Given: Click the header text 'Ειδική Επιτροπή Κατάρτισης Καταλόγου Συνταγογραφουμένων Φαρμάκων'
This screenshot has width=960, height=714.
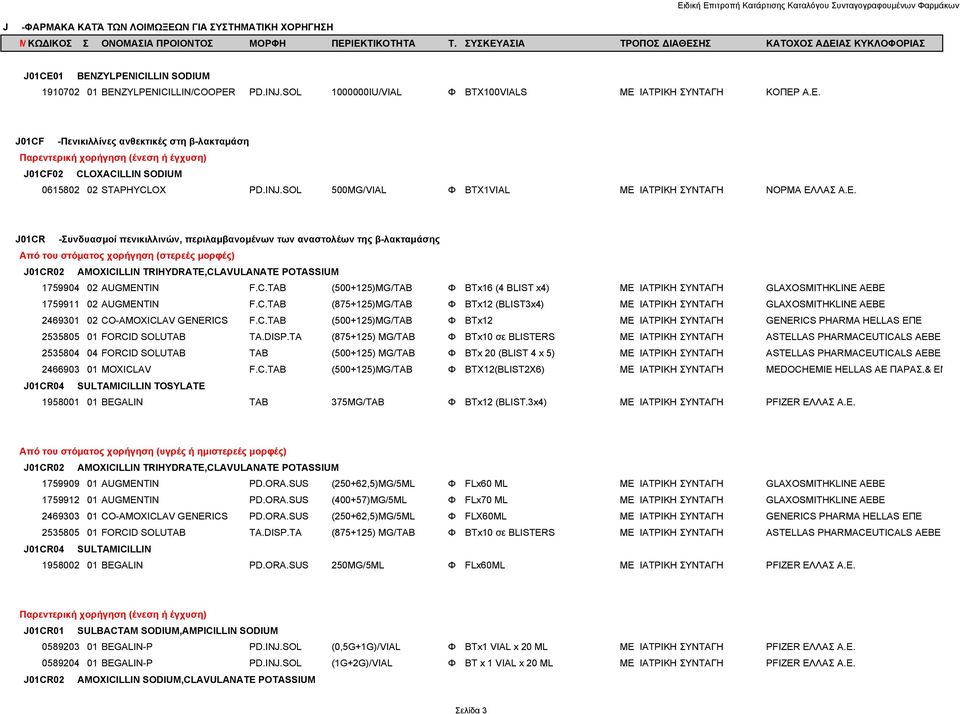Looking at the screenshot, I should [x=818, y=6].
